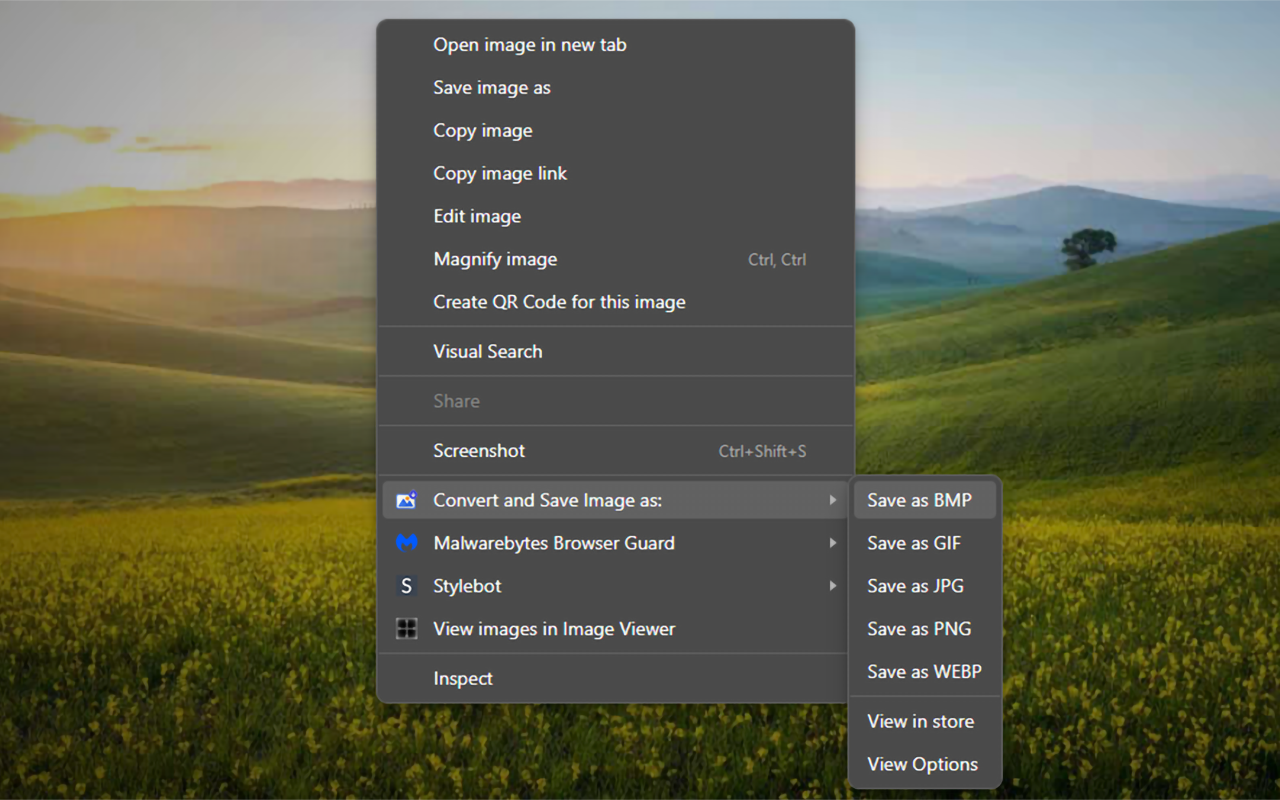Viewport: 1280px width, 800px height.
Task: Expand the Malwarebytes Browser Guard submenu arrow
Action: 832,543
